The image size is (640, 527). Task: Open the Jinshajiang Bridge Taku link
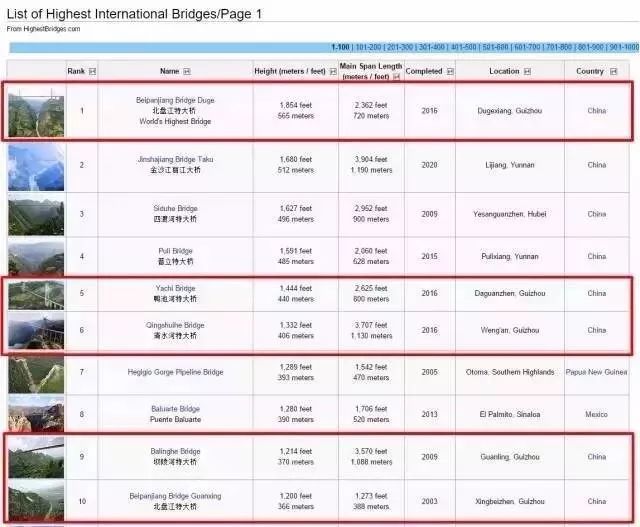point(175,159)
